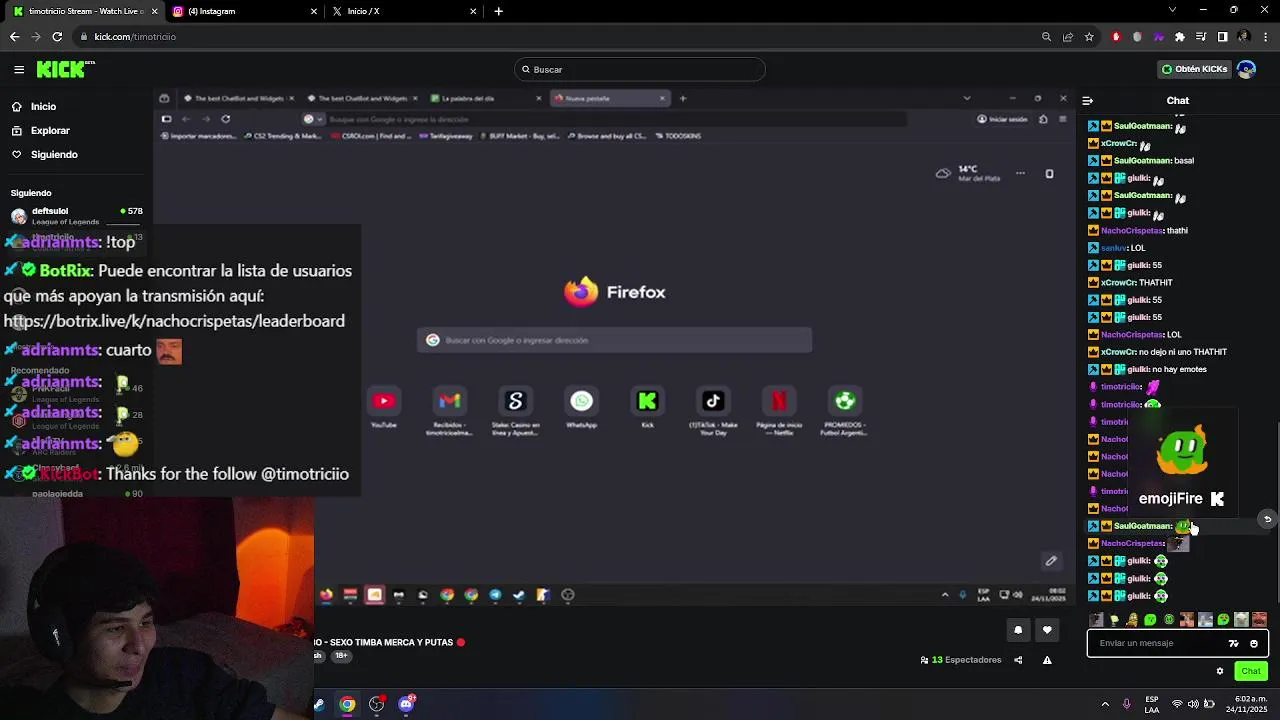Go back in Chrome navigation
The width and height of the screenshot is (1280, 720).
[x=14, y=37]
